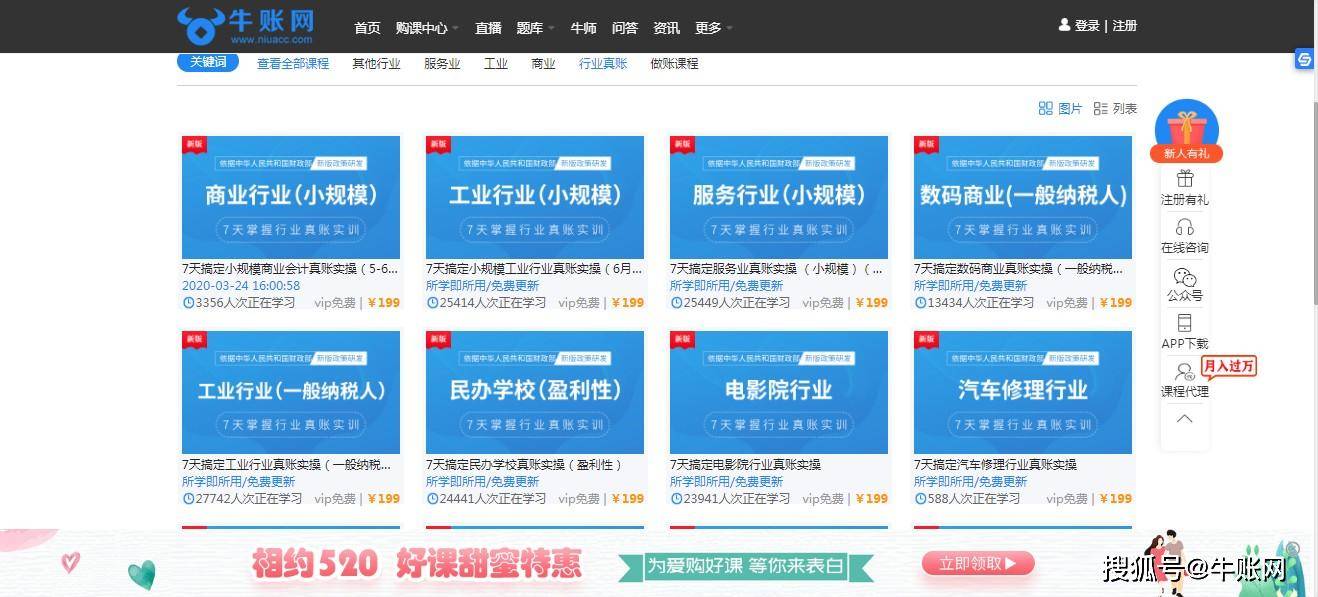The height and width of the screenshot is (597, 1318).
Task: Select the 行业真账 keyword filter
Action: [x=603, y=63]
